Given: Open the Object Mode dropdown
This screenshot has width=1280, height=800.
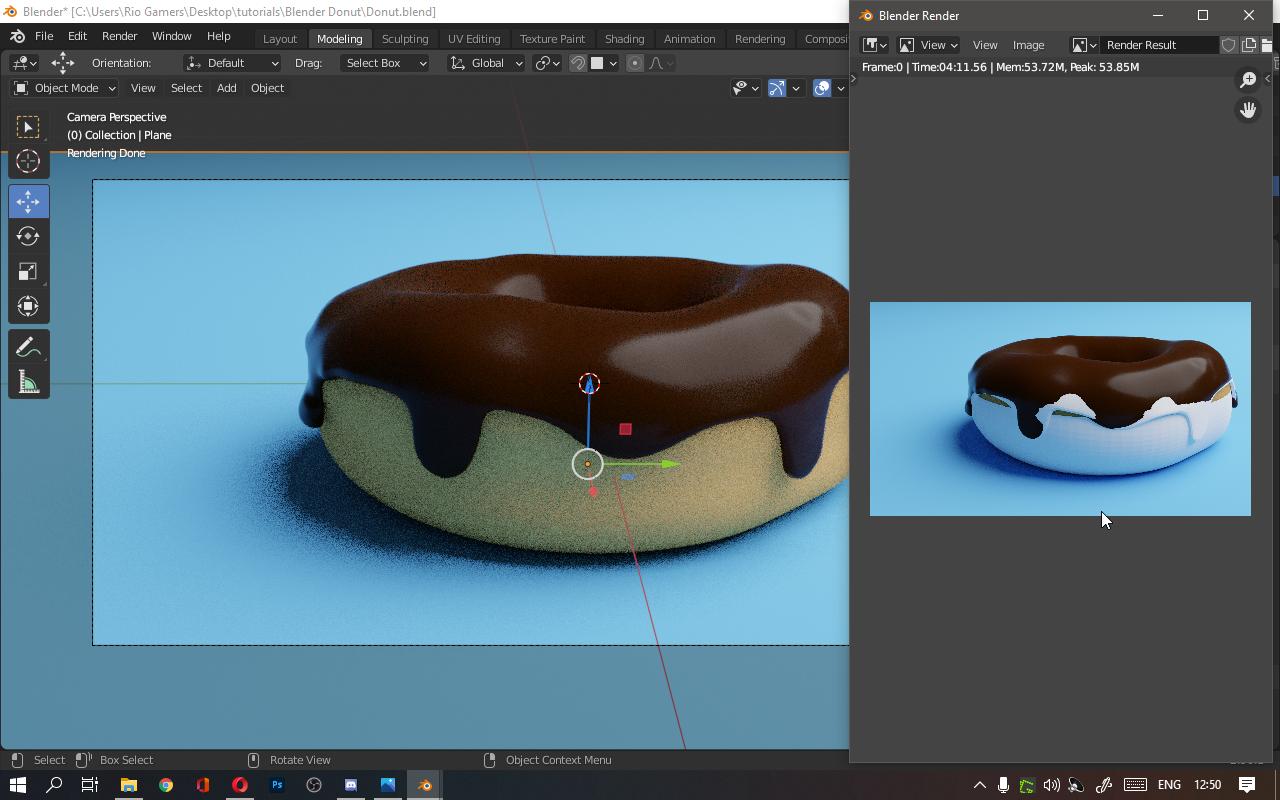Looking at the screenshot, I should coord(63,88).
